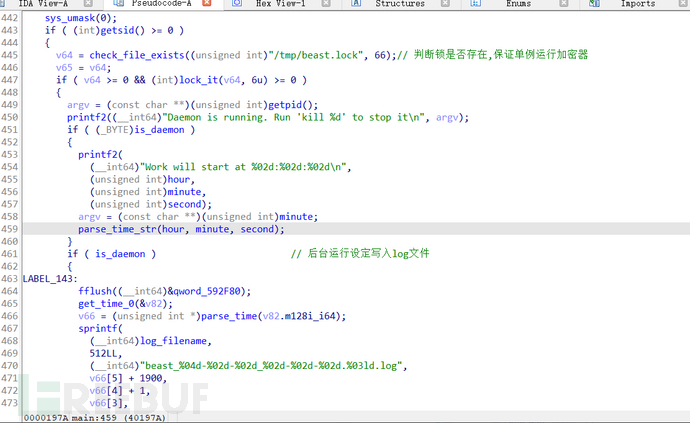This screenshot has width=690, height=423.
Task: Click v66[3] on line 473
Action: tap(106, 403)
